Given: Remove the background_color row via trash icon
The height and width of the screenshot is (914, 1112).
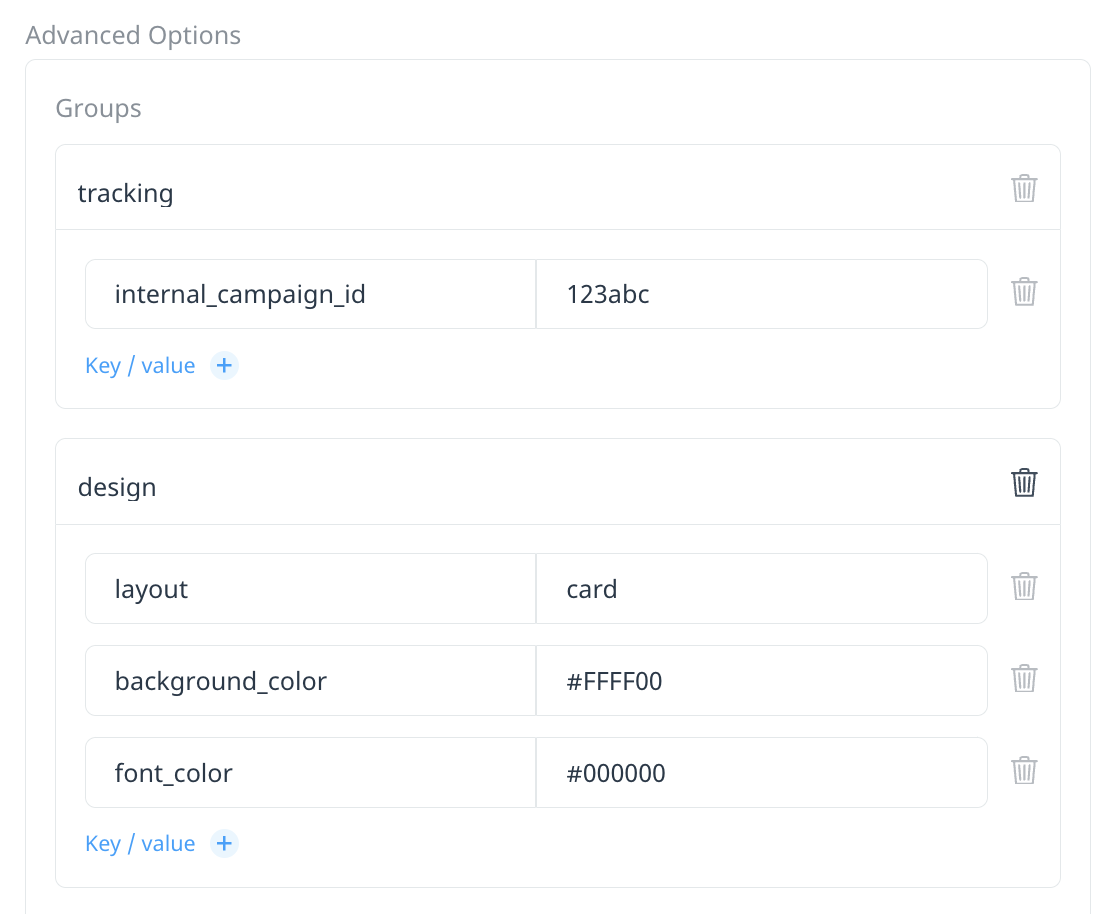Looking at the screenshot, I should click(1024, 678).
